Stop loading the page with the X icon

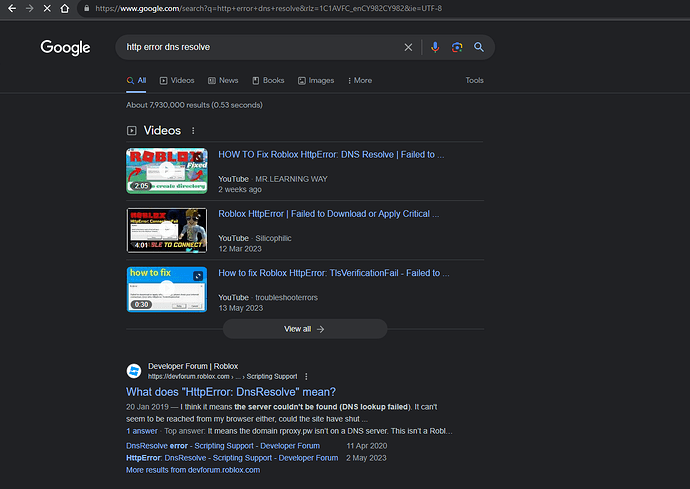47,8
